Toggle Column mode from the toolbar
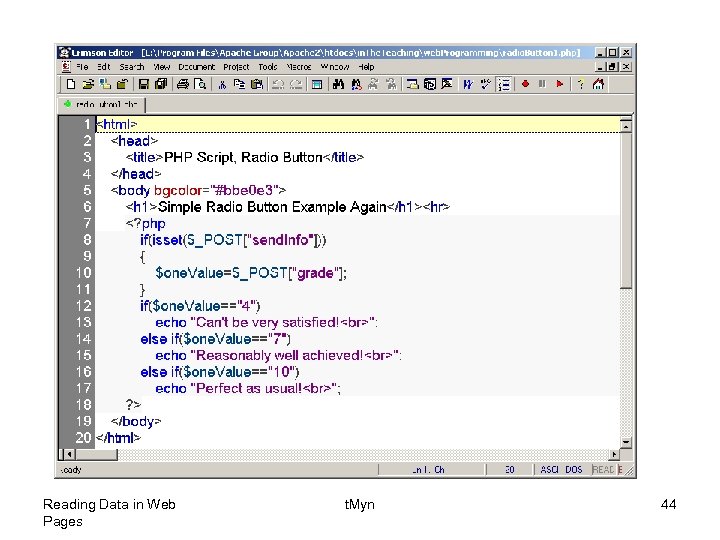Screen dimensions: 720x540 317,84
